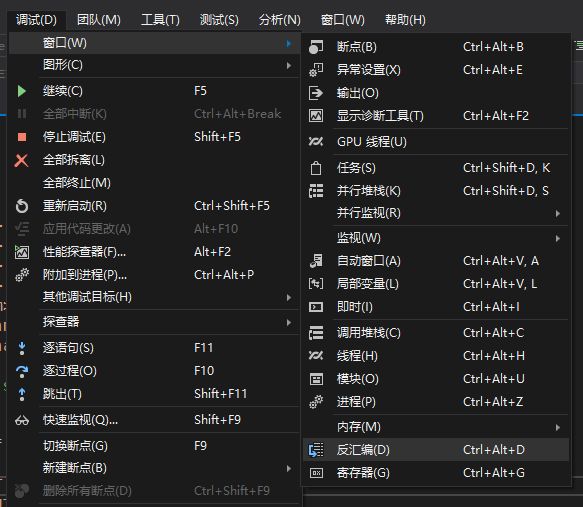Select 全部终止(M) menu entry
Screen dimensions: 583x507
(x=154, y=183)
